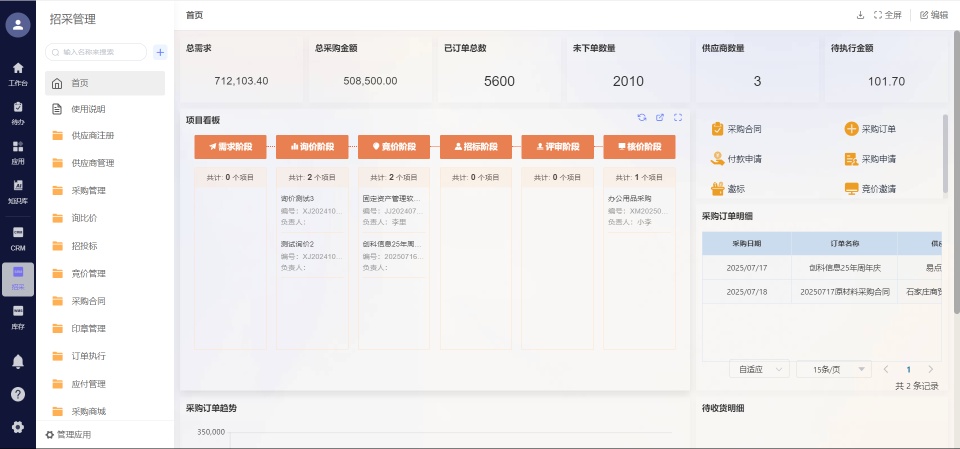This screenshot has height=449, width=960.
Task: Expand 项目看板 panel to fullscreen
Action: 678,118
